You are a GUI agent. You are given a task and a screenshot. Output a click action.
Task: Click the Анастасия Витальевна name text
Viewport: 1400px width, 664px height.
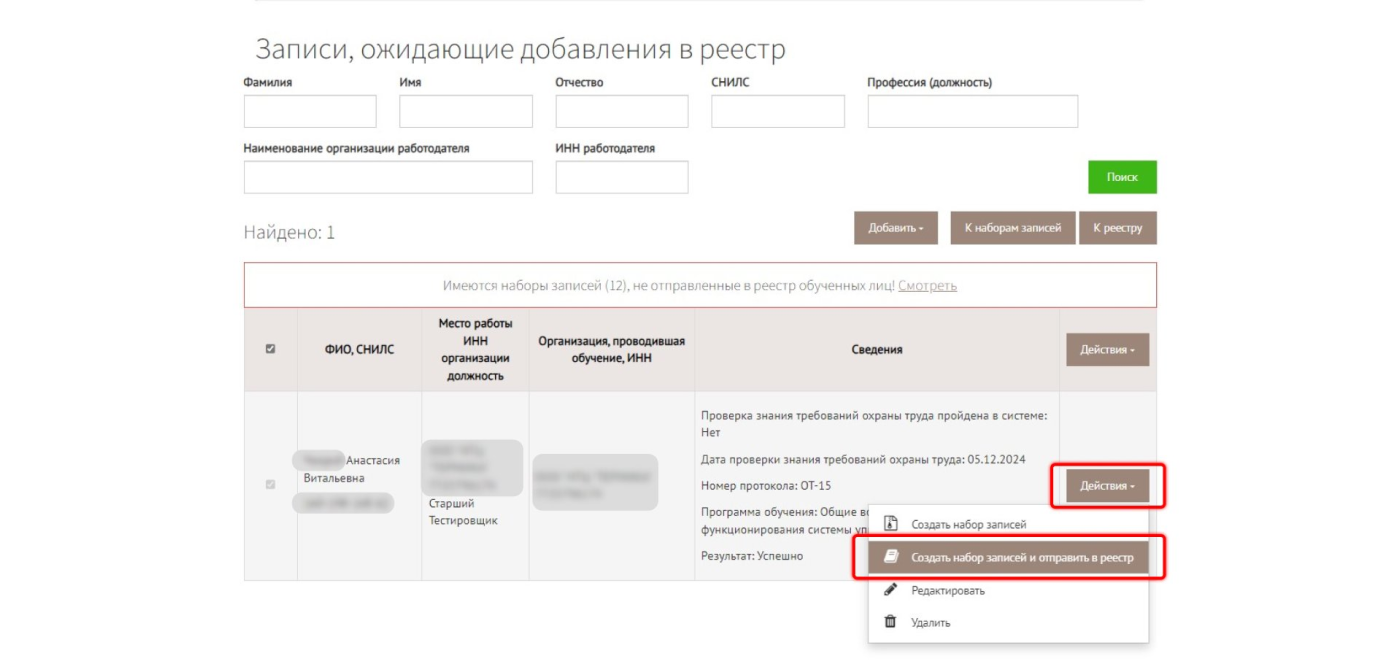[352, 469]
